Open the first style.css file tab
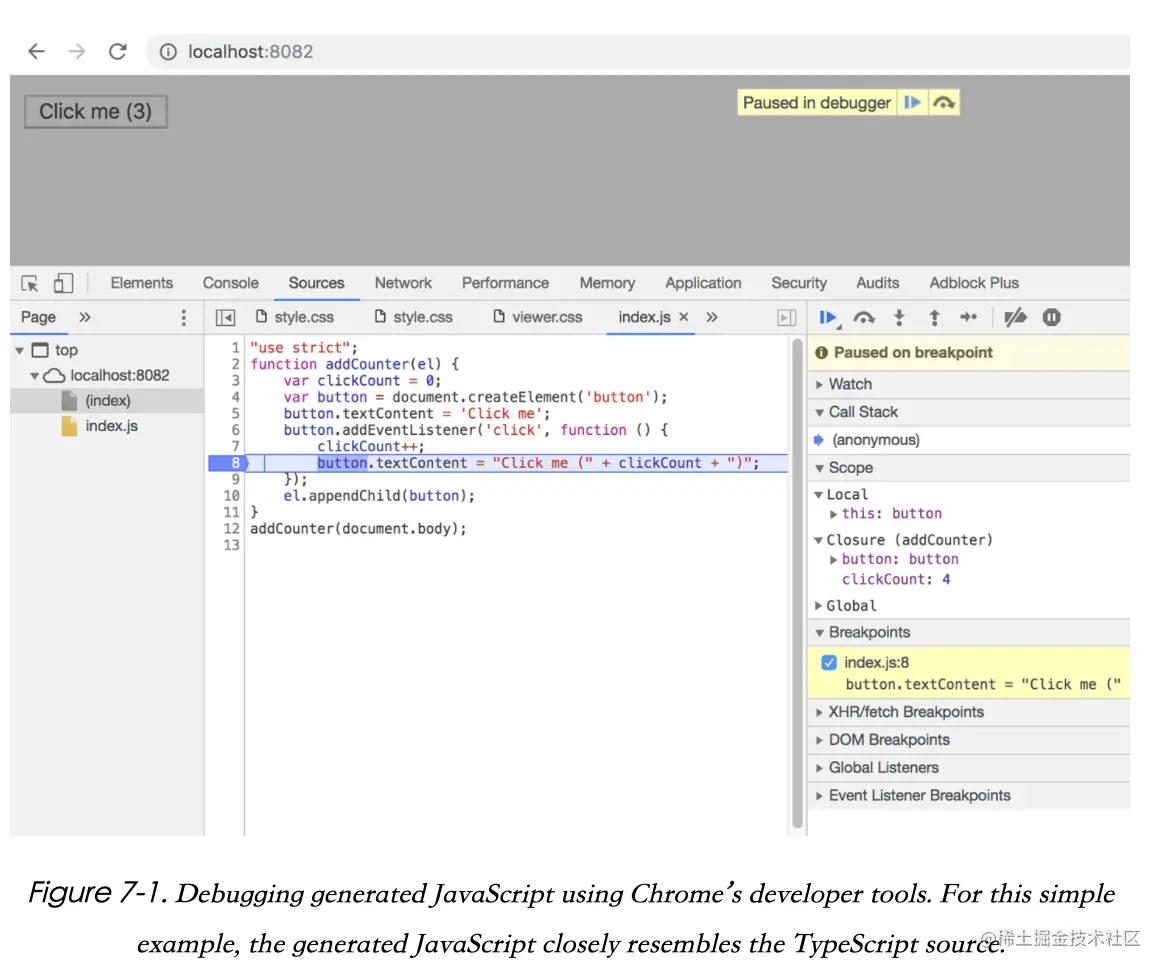 [295, 317]
